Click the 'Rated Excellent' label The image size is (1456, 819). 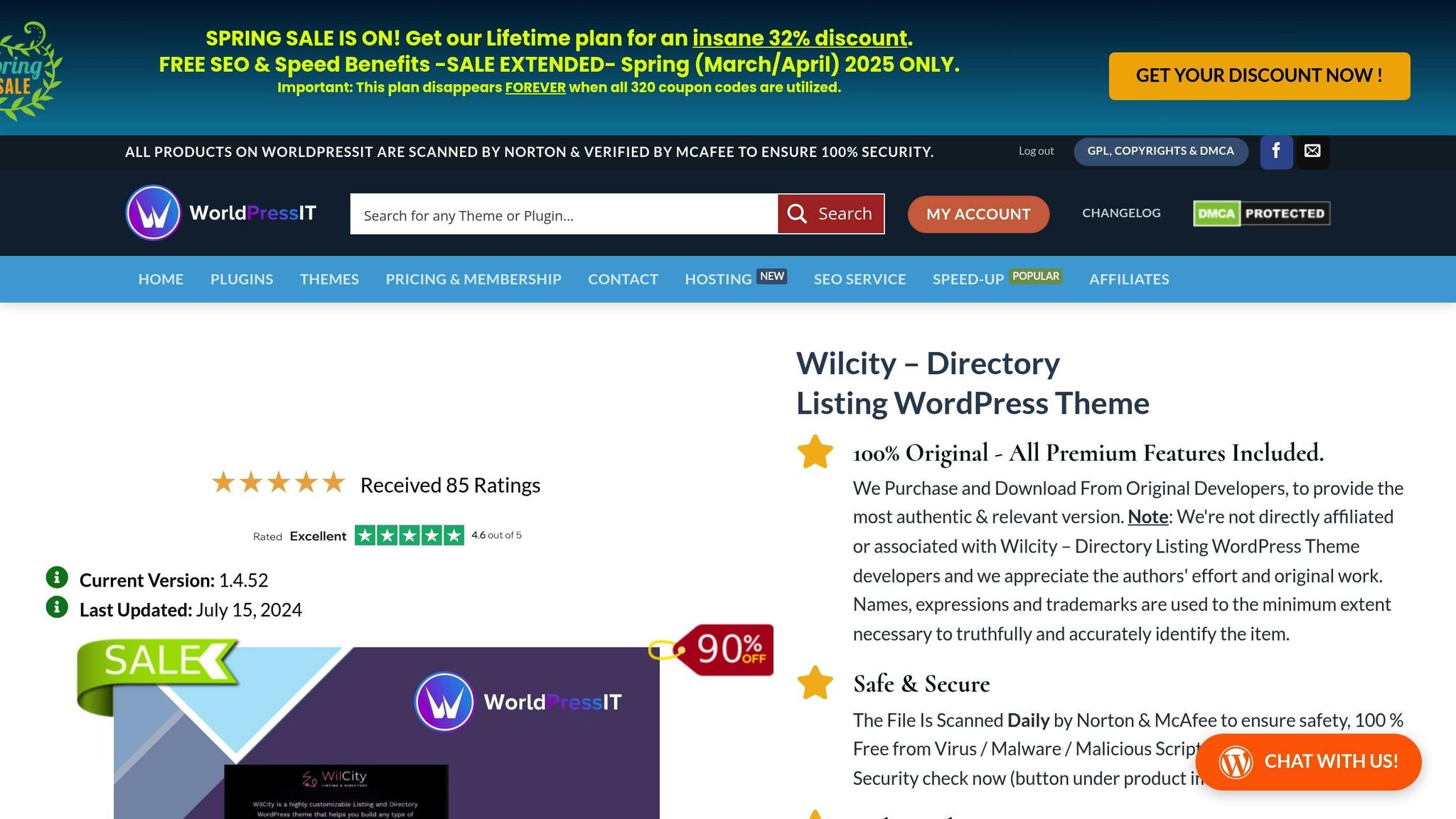pyautogui.click(x=299, y=536)
